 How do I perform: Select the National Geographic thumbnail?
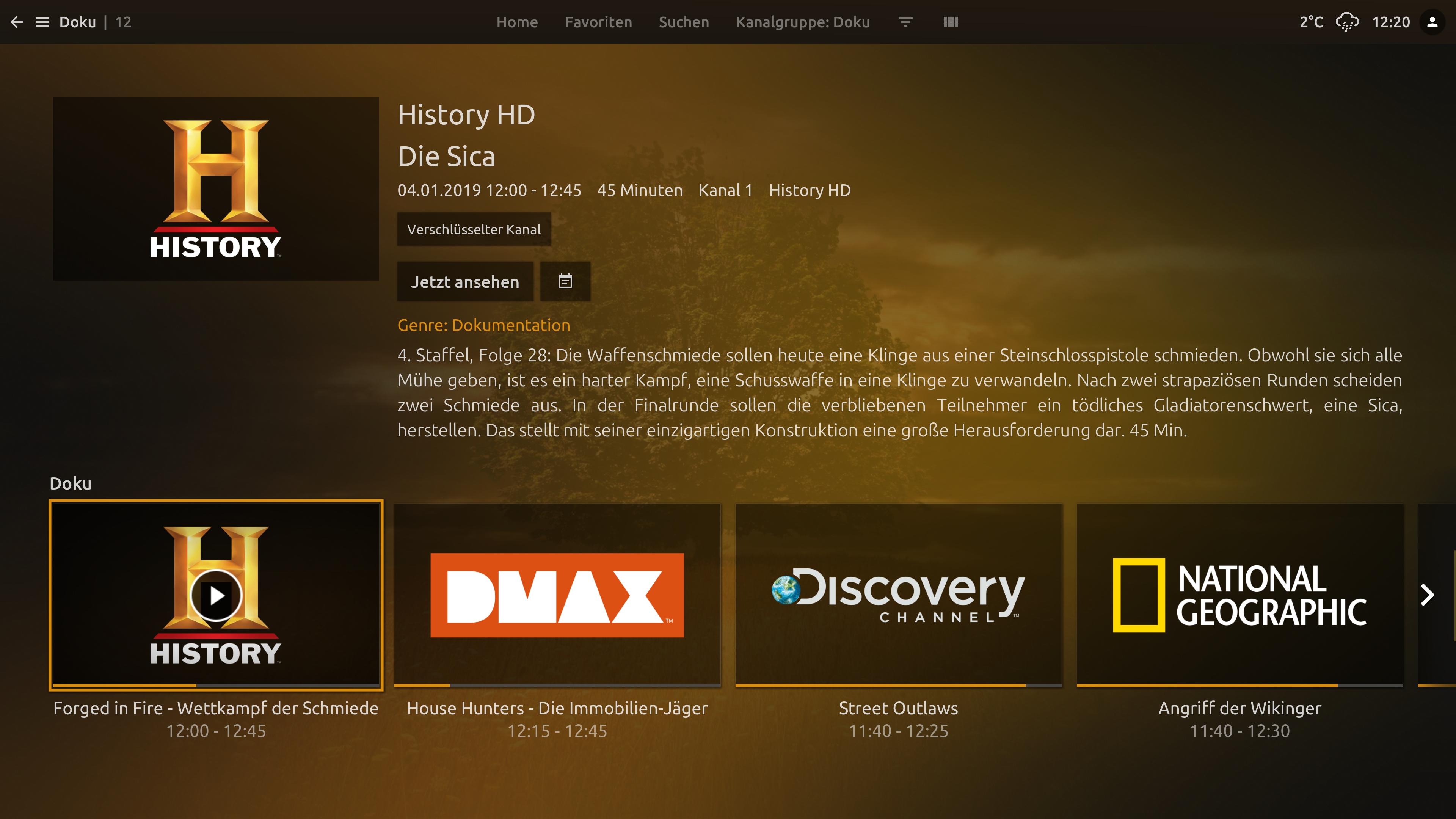pos(1239,595)
